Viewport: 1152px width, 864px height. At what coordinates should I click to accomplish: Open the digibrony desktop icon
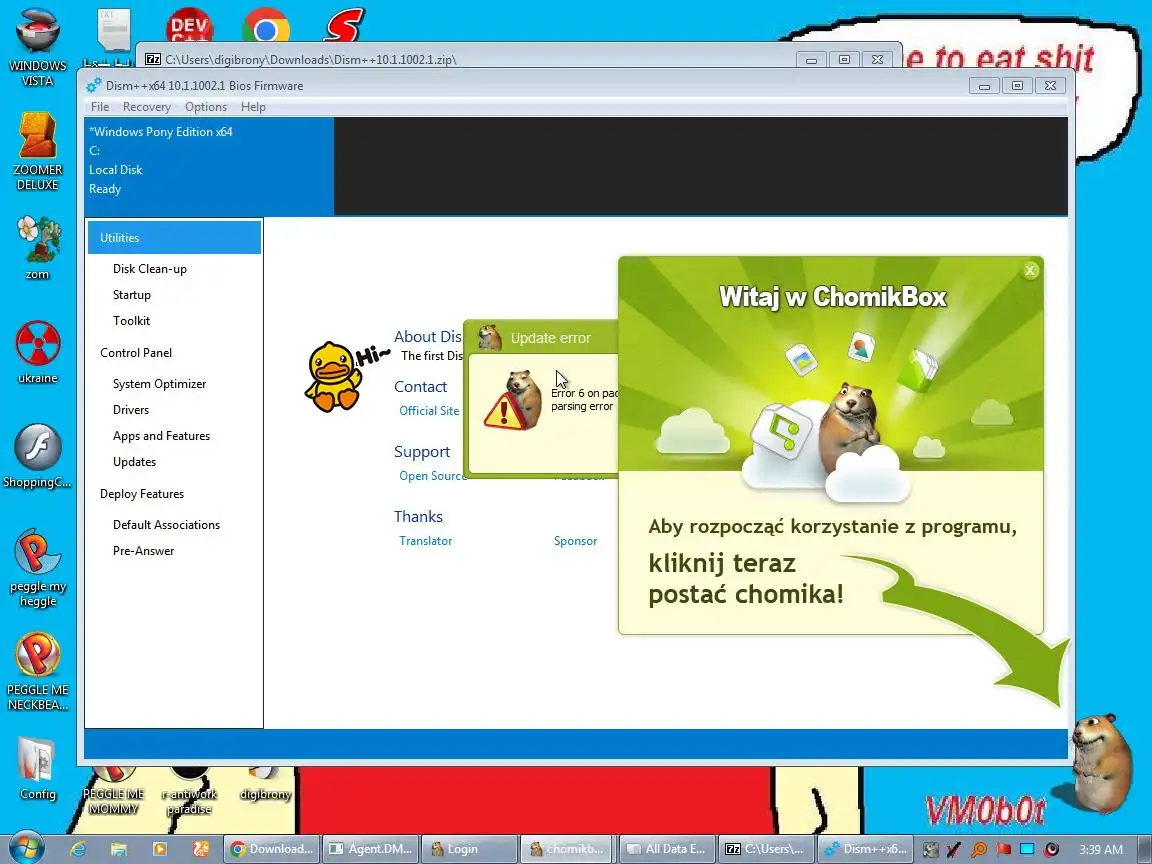pos(265,783)
